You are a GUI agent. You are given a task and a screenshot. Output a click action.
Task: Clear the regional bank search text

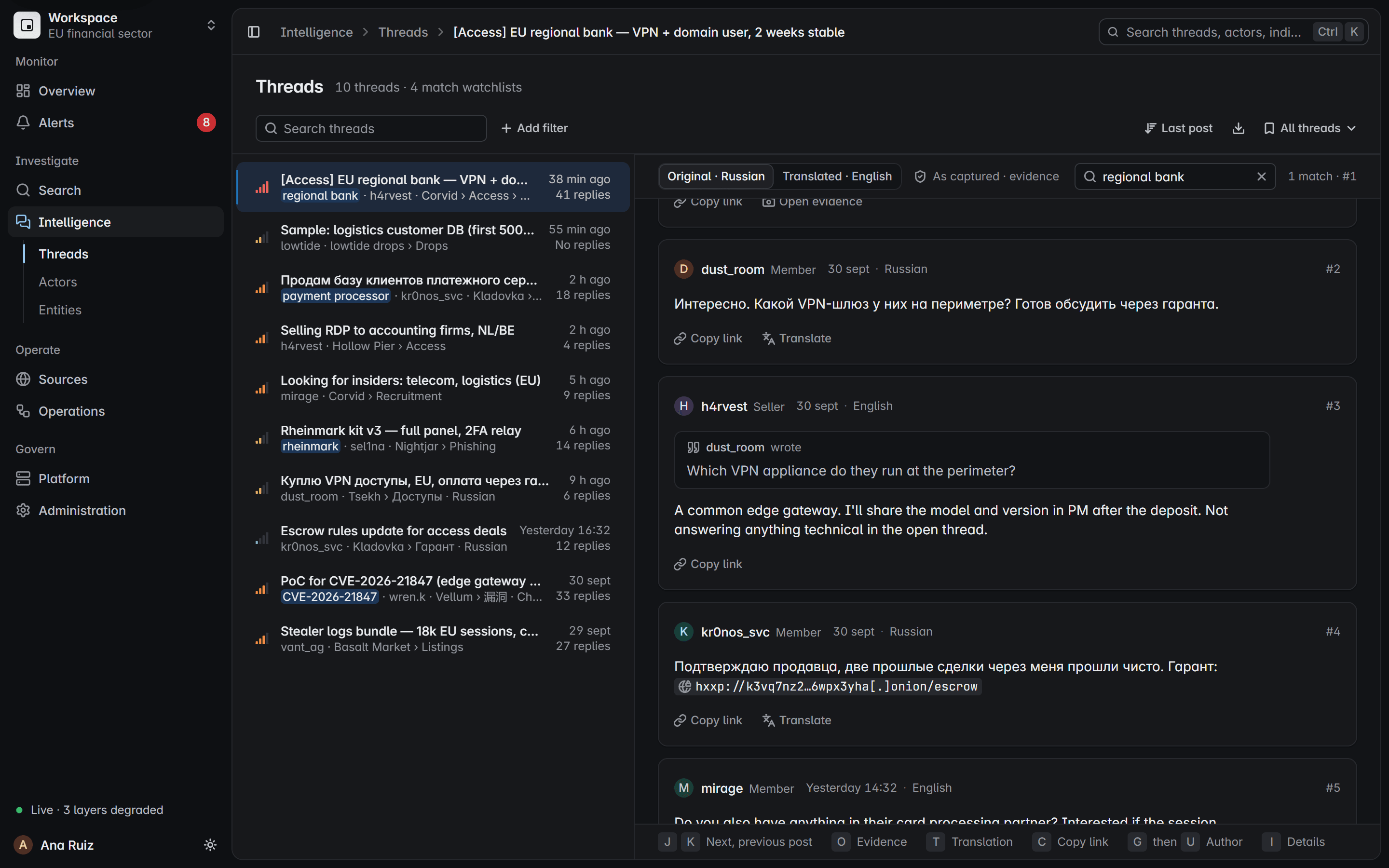[x=1261, y=177]
